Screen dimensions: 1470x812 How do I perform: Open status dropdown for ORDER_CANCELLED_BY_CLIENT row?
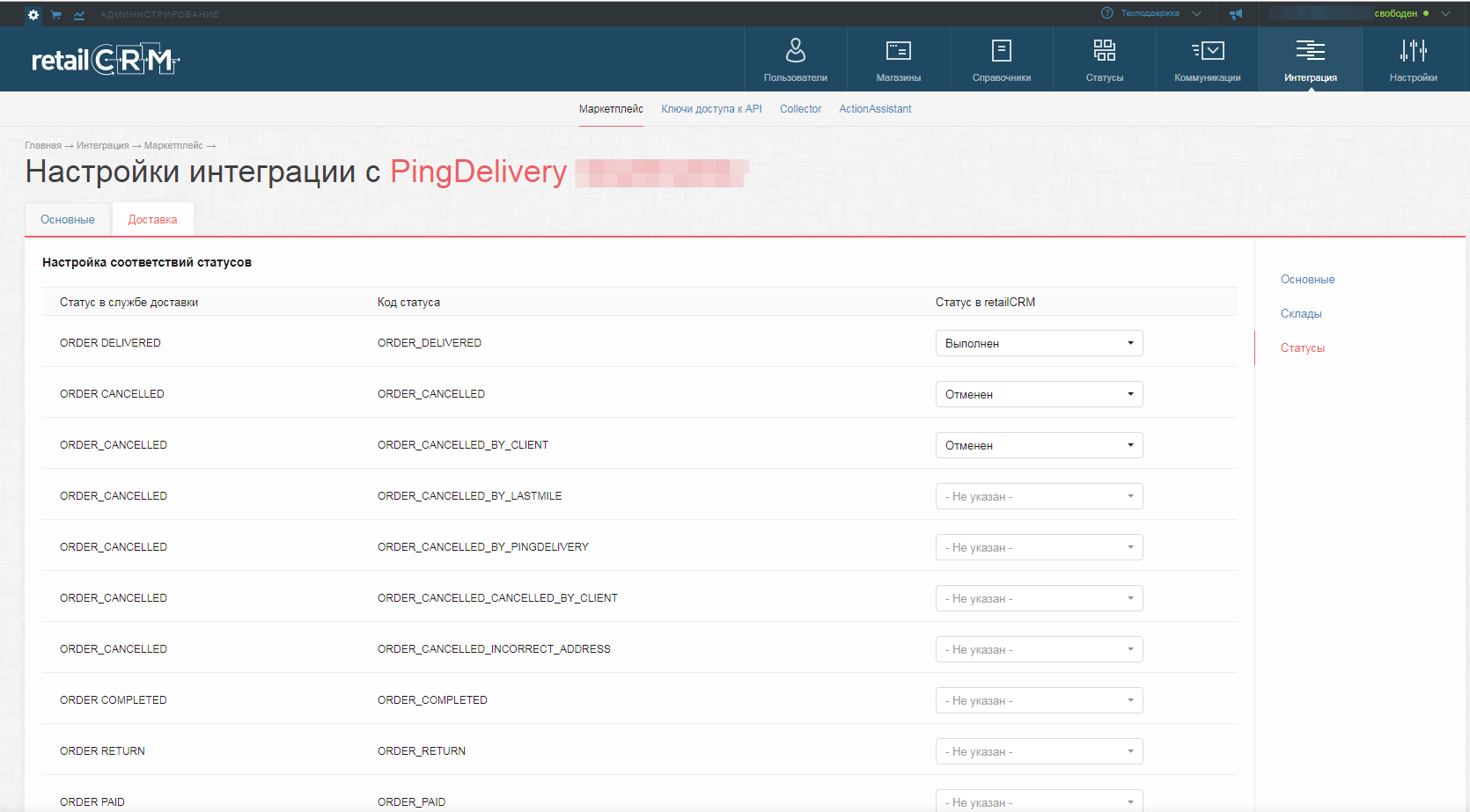coord(1039,445)
